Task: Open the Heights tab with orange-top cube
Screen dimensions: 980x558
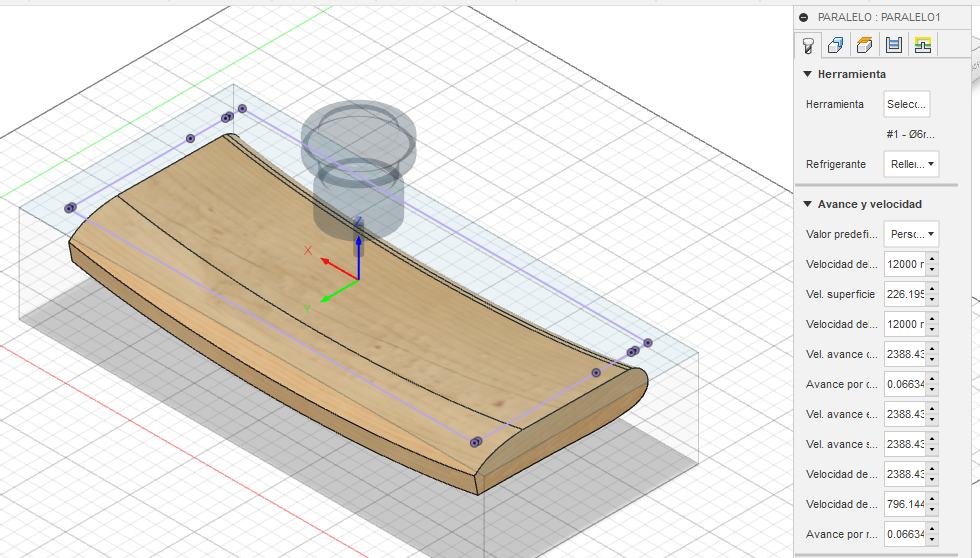Action: (865, 45)
